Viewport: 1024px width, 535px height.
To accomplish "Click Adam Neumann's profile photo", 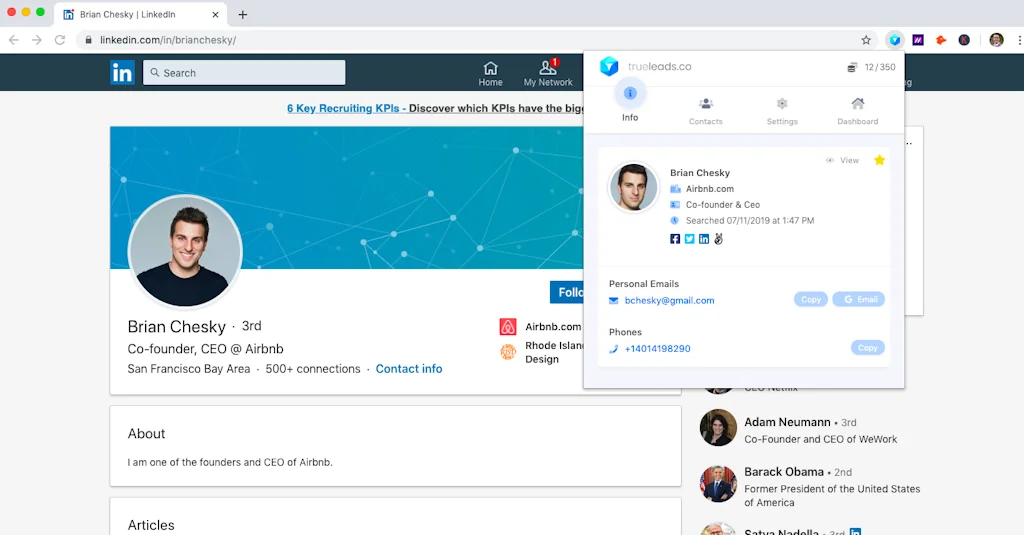I will 718,428.
